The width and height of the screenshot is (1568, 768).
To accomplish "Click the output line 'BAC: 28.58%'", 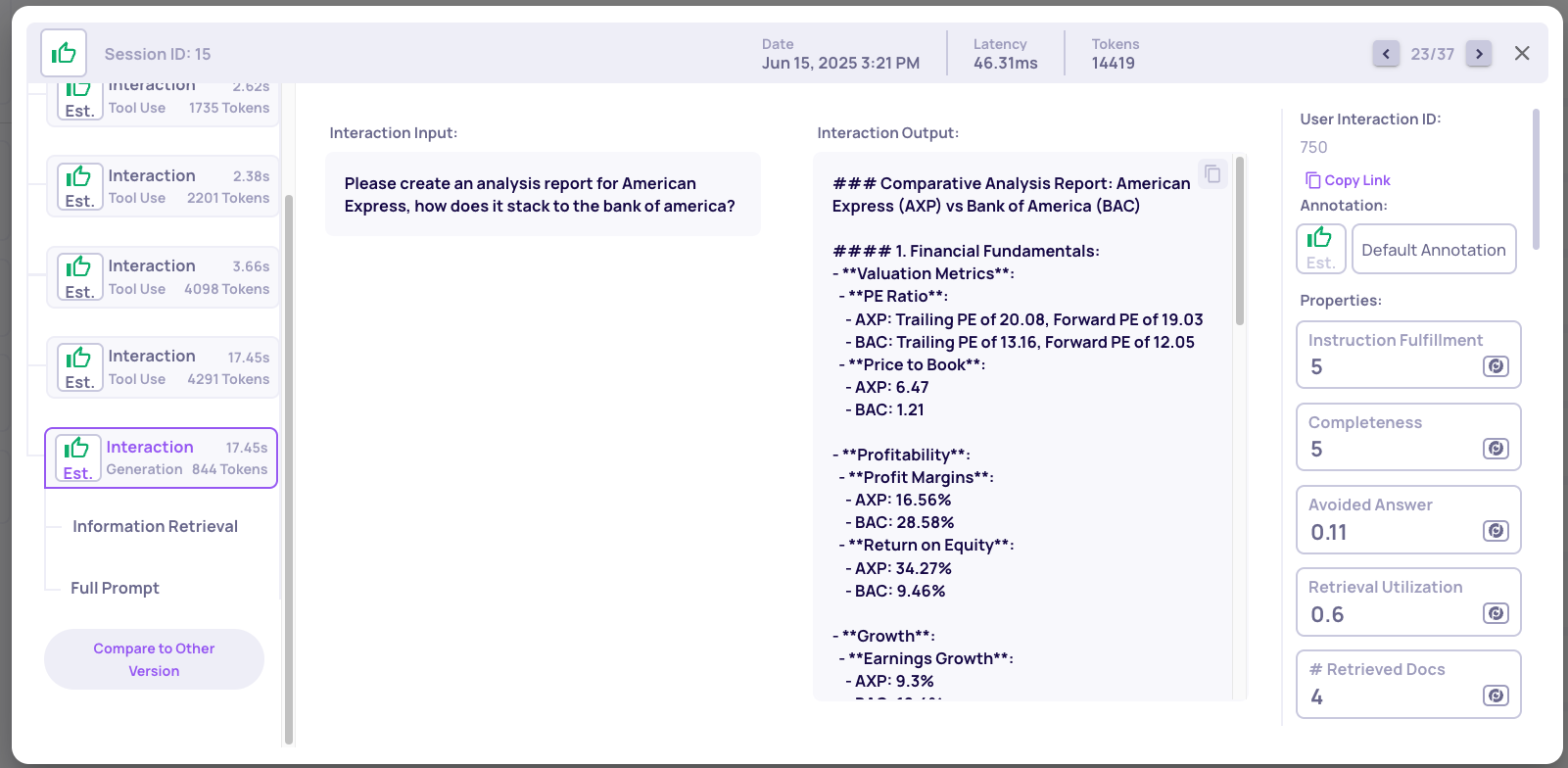I will pyautogui.click(x=899, y=522).
